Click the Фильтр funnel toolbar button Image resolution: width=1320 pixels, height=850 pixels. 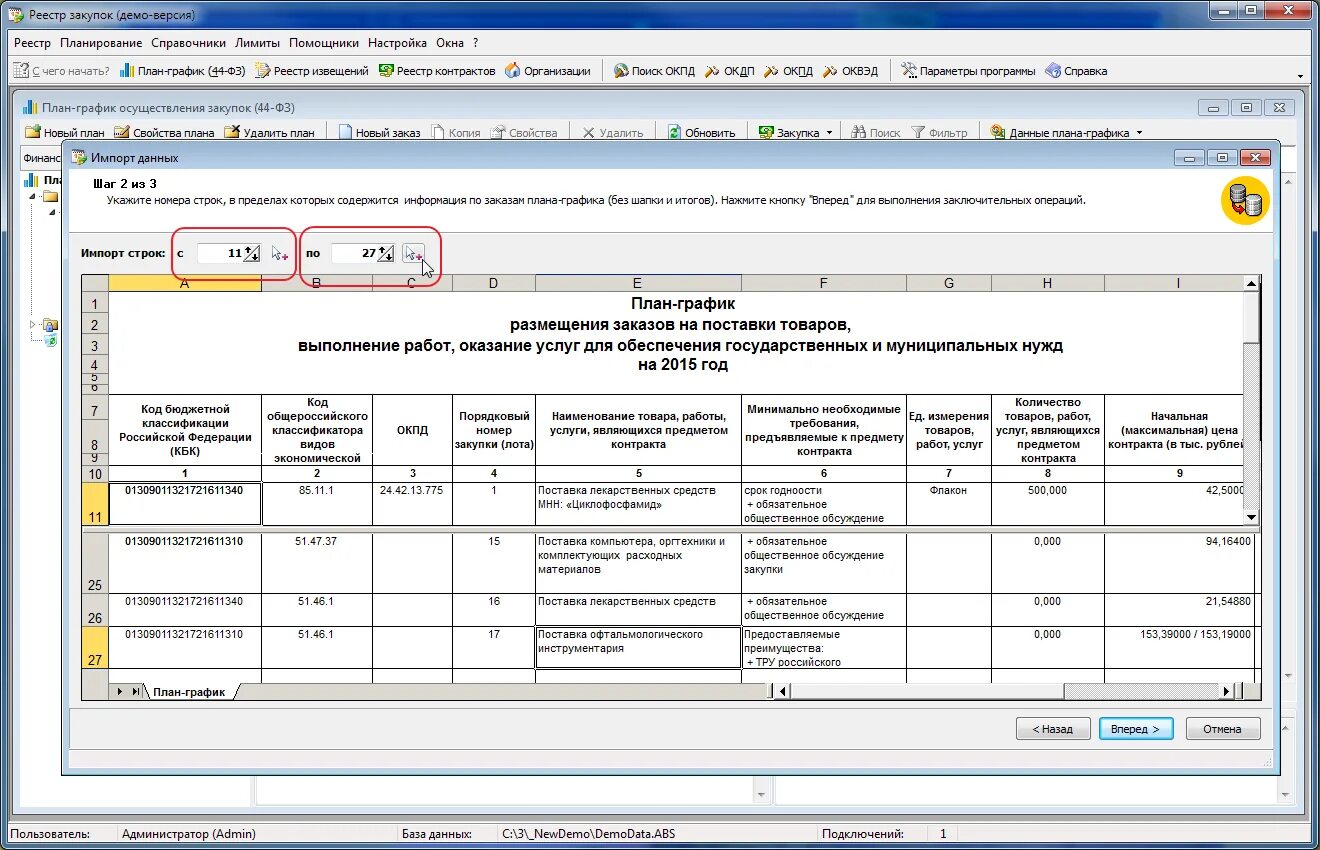[939, 132]
